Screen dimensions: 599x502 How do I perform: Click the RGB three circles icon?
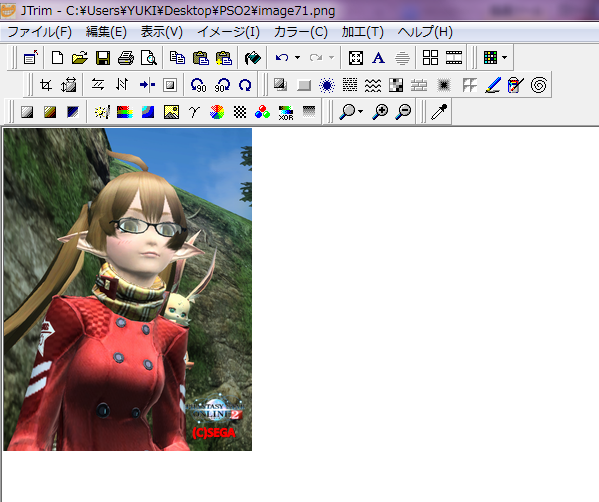pos(262,112)
